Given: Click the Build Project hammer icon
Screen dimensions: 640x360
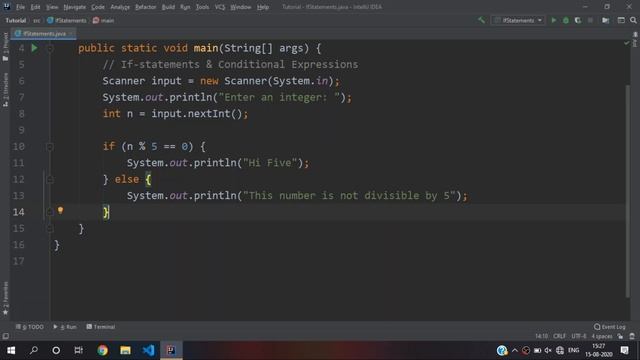Looking at the screenshot, I should pos(482,20).
